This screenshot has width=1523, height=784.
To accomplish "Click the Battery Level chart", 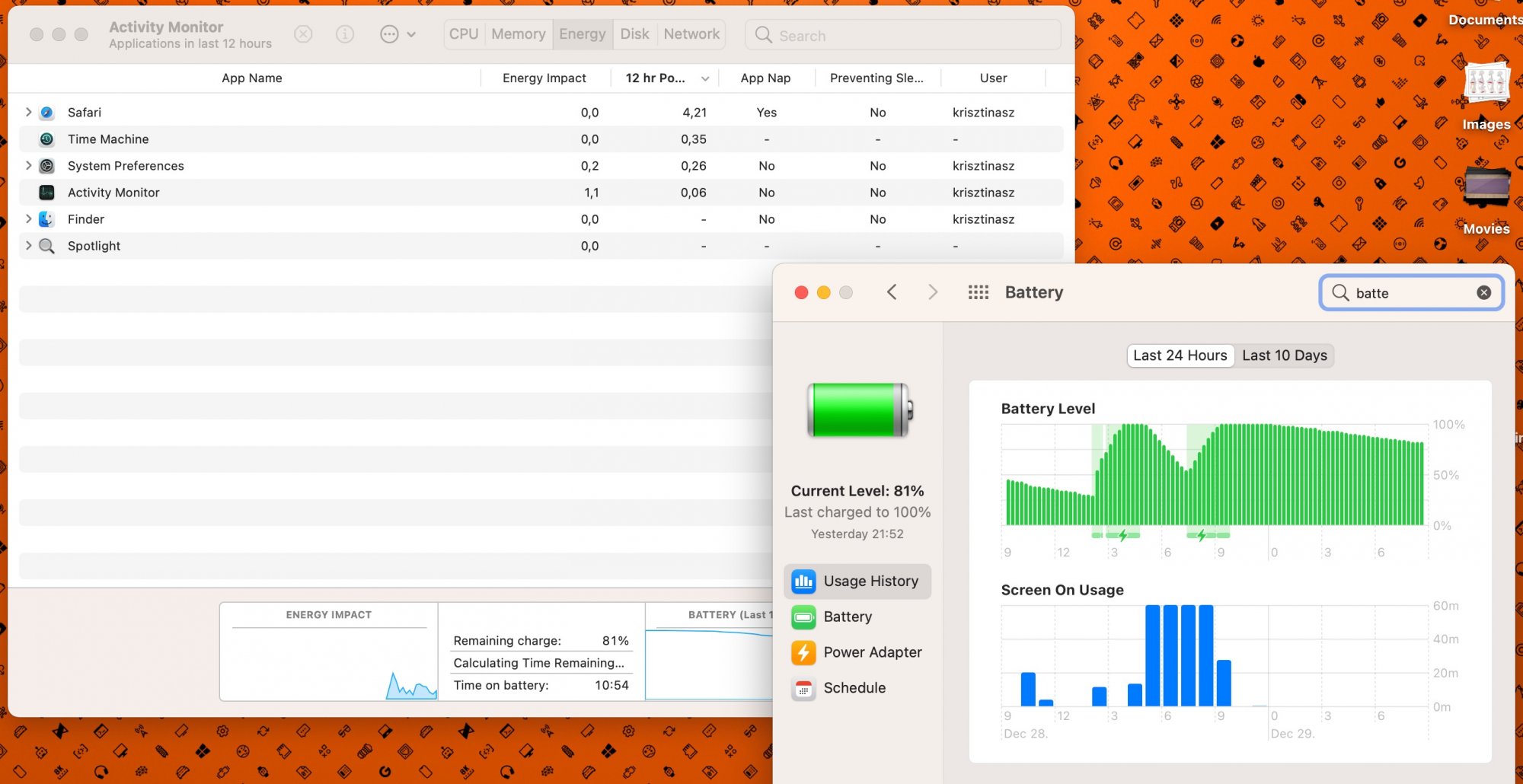I will 1215,475.
